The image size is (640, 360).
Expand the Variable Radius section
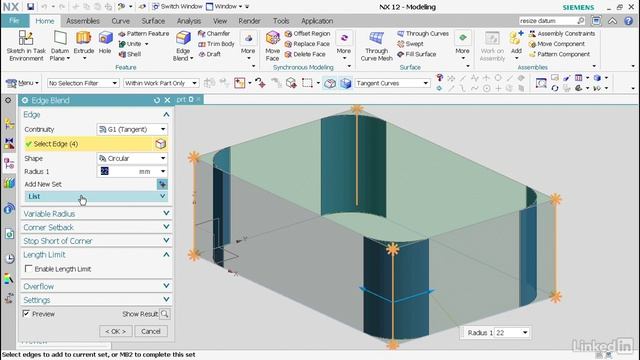(x=96, y=213)
